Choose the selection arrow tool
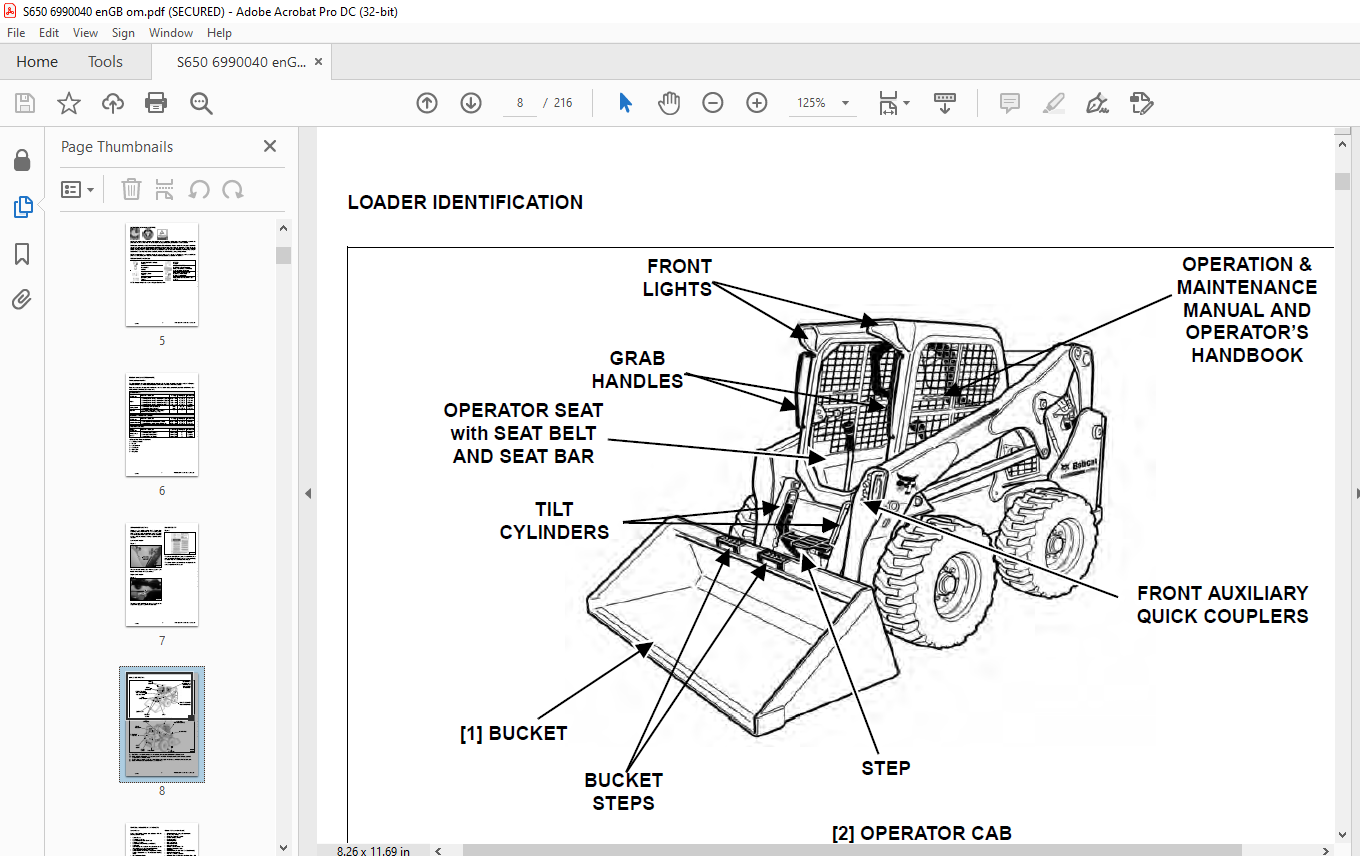 click(626, 103)
